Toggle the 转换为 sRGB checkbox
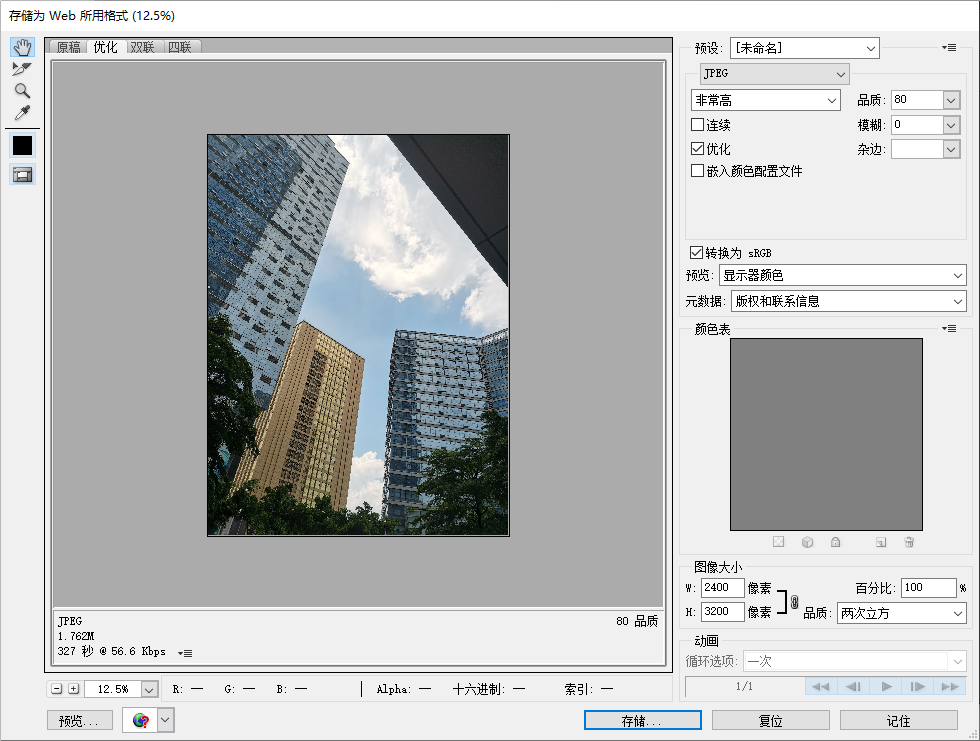Image resolution: width=980 pixels, height=741 pixels. [x=697, y=253]
